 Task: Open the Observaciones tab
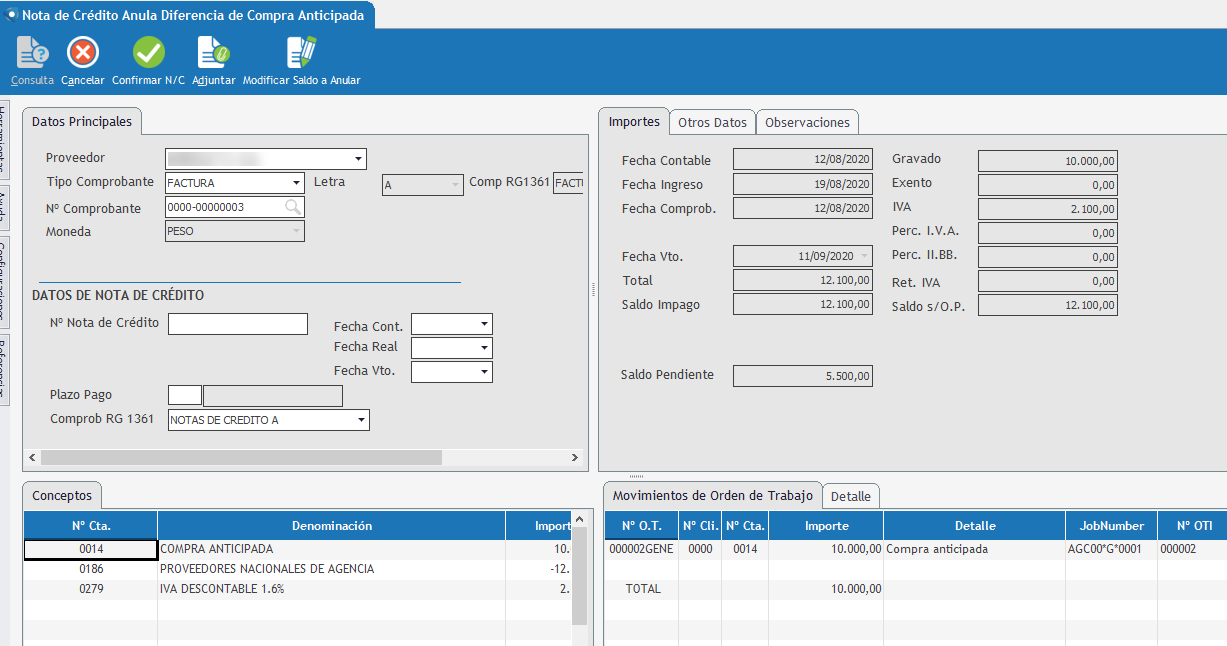807,122
